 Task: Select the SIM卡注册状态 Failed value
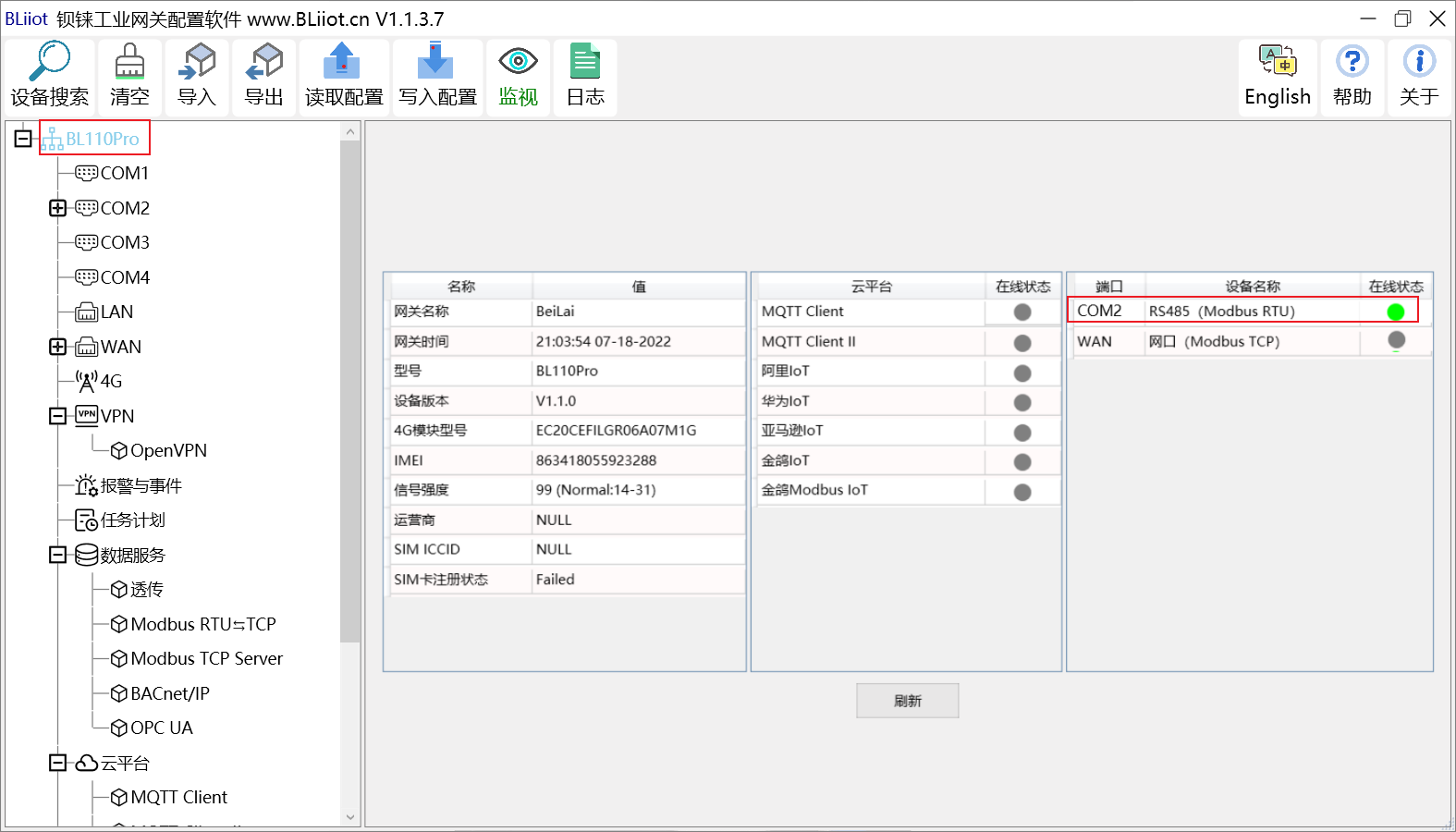[x=638, y=580]
